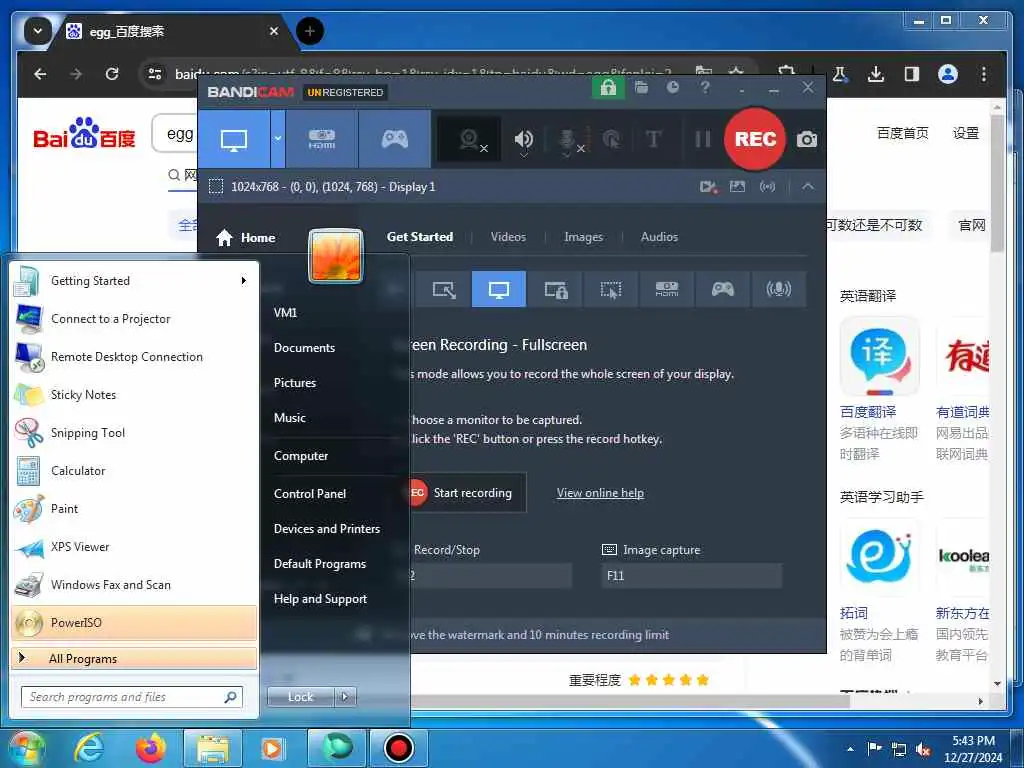
Task: Select Bandicam screen recording mode button
Action: point(234,139)
